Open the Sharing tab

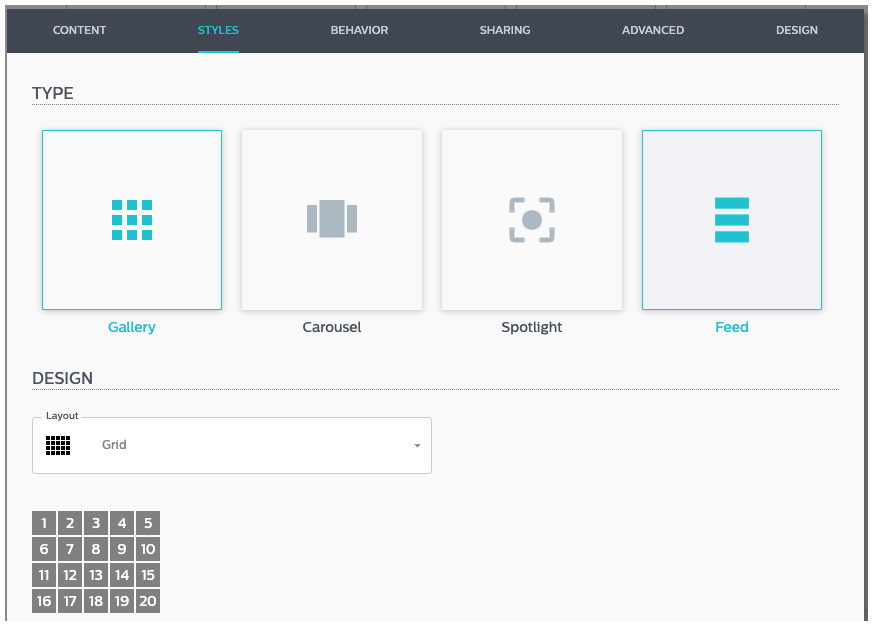[505, 30]
